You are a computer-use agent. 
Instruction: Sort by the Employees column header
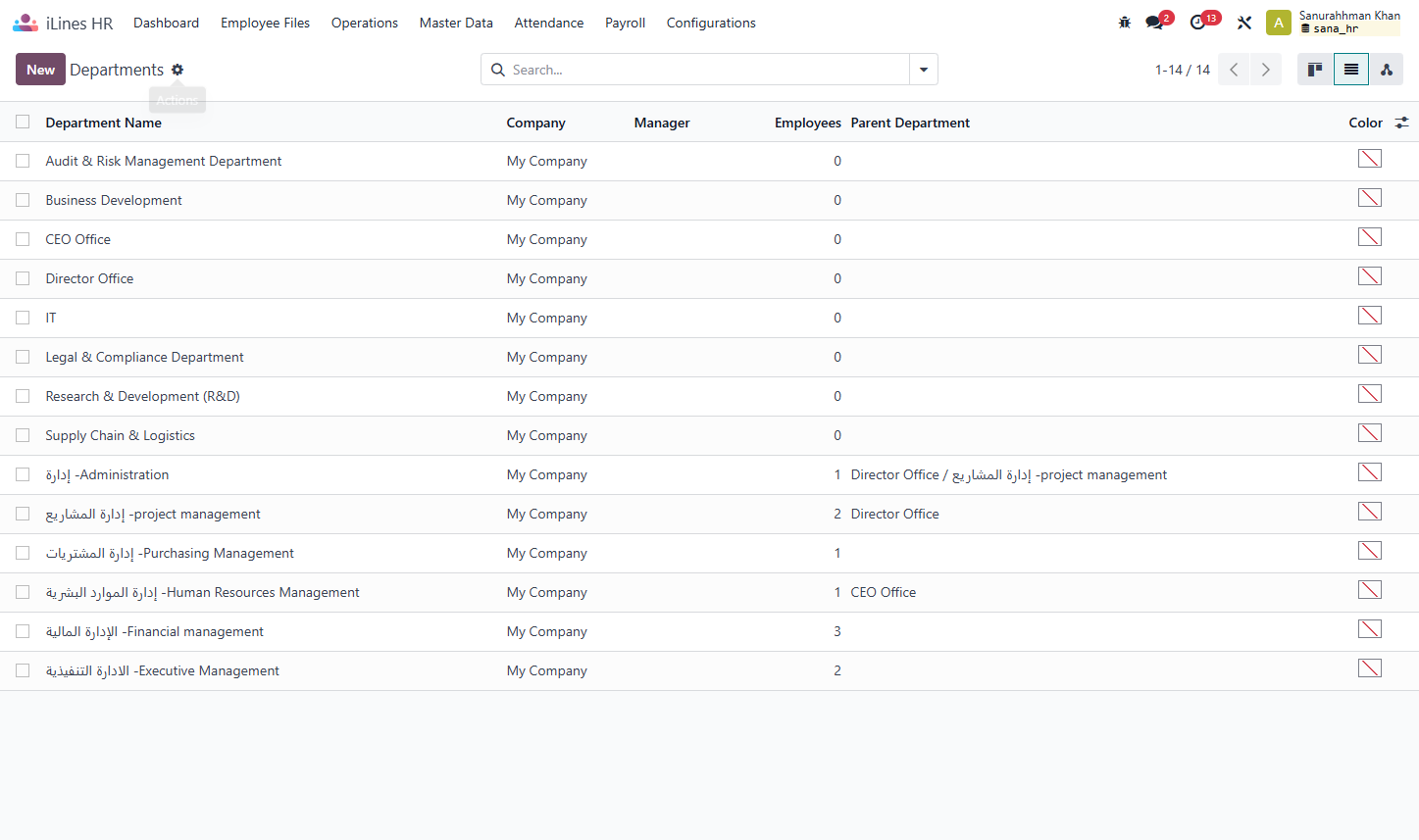pyautogui.click(x=808, y=123)
